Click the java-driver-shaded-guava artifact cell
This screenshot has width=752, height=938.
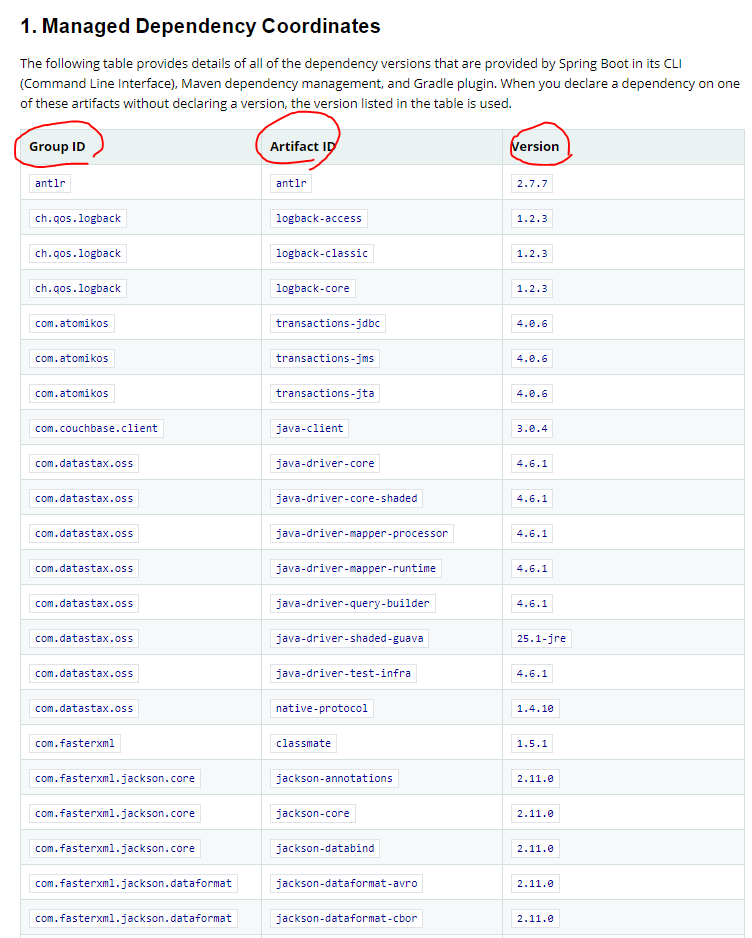click(349, 638)
